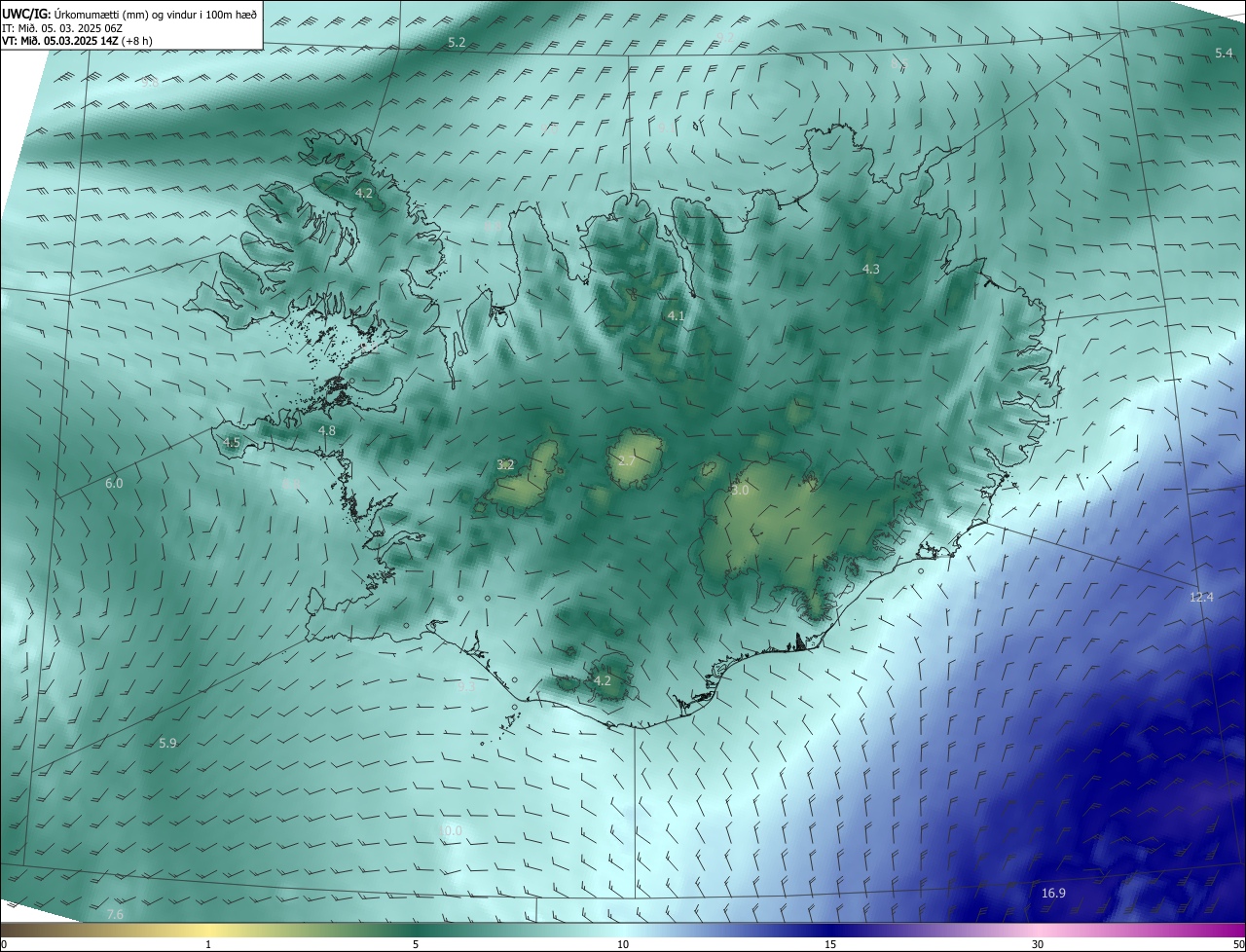Click the 6.0 value label over the sea
This screenshot has height=952, width=1246.
point(114,483)
